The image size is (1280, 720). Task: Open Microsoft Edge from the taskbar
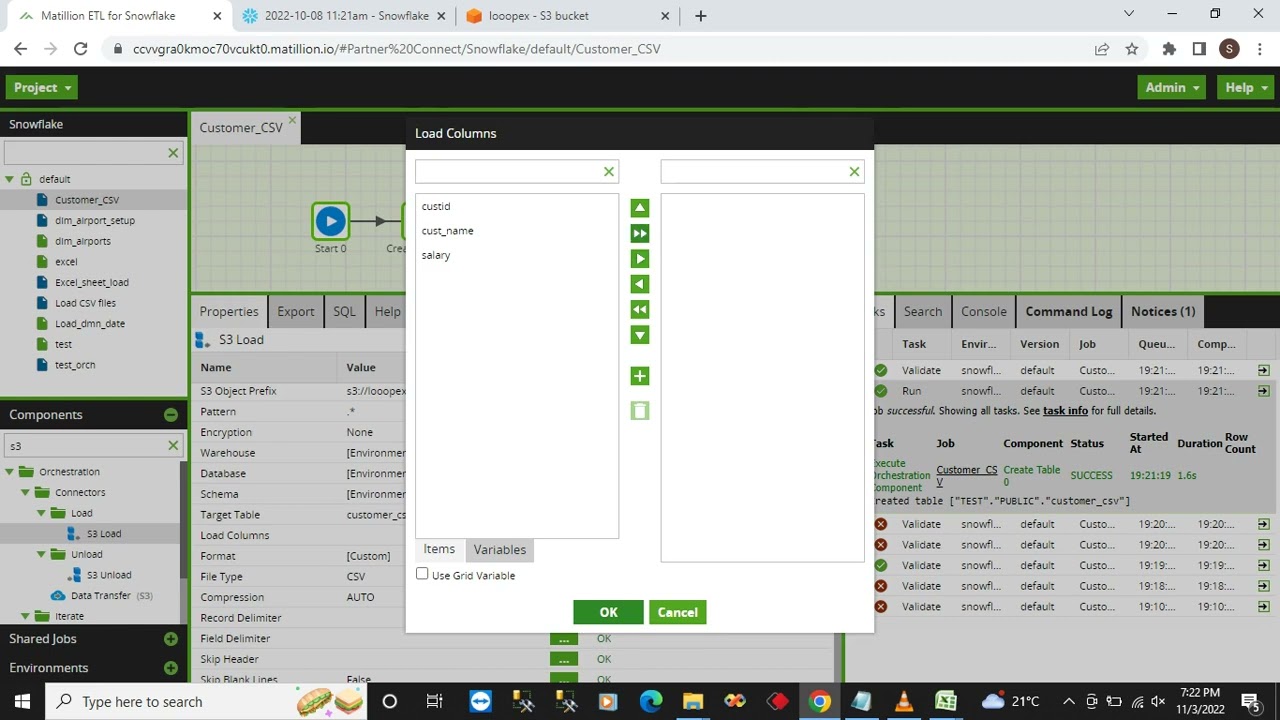pos(650,701)
